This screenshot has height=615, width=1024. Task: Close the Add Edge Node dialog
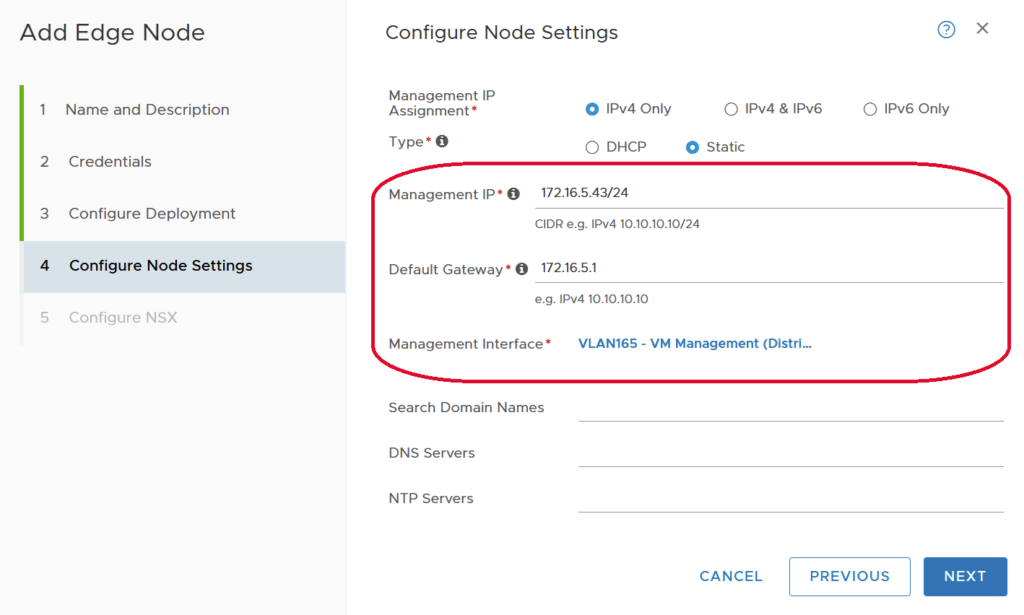[x=982, y=29]
